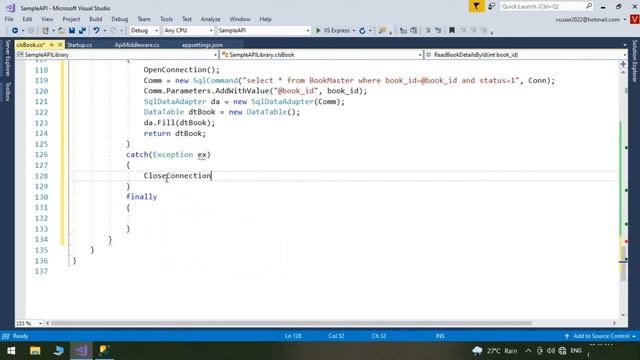Open File Explorer from the taskbar
640x360 pixels.
(35, 351)
